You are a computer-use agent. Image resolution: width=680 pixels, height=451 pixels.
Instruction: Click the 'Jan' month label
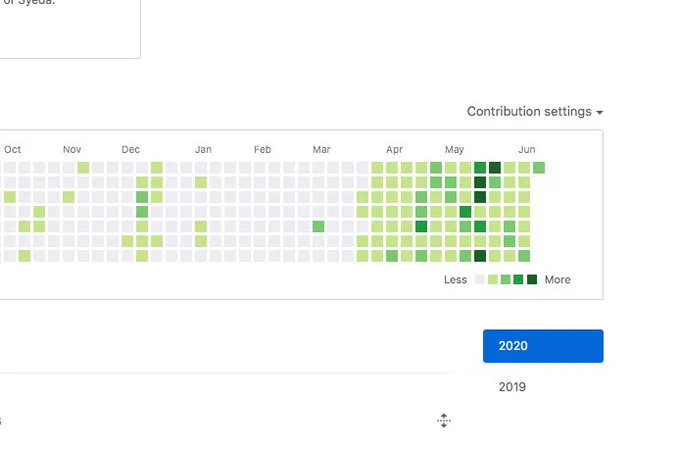203,150
